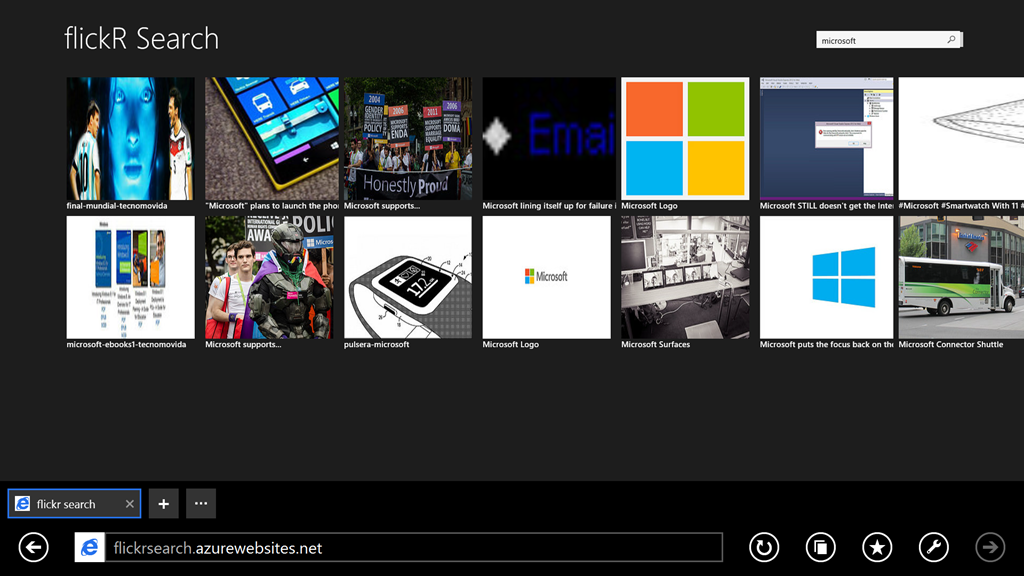Open the yellow Lumia phone thumbnail
The image size is (1024, 576).
coord(272,138)
